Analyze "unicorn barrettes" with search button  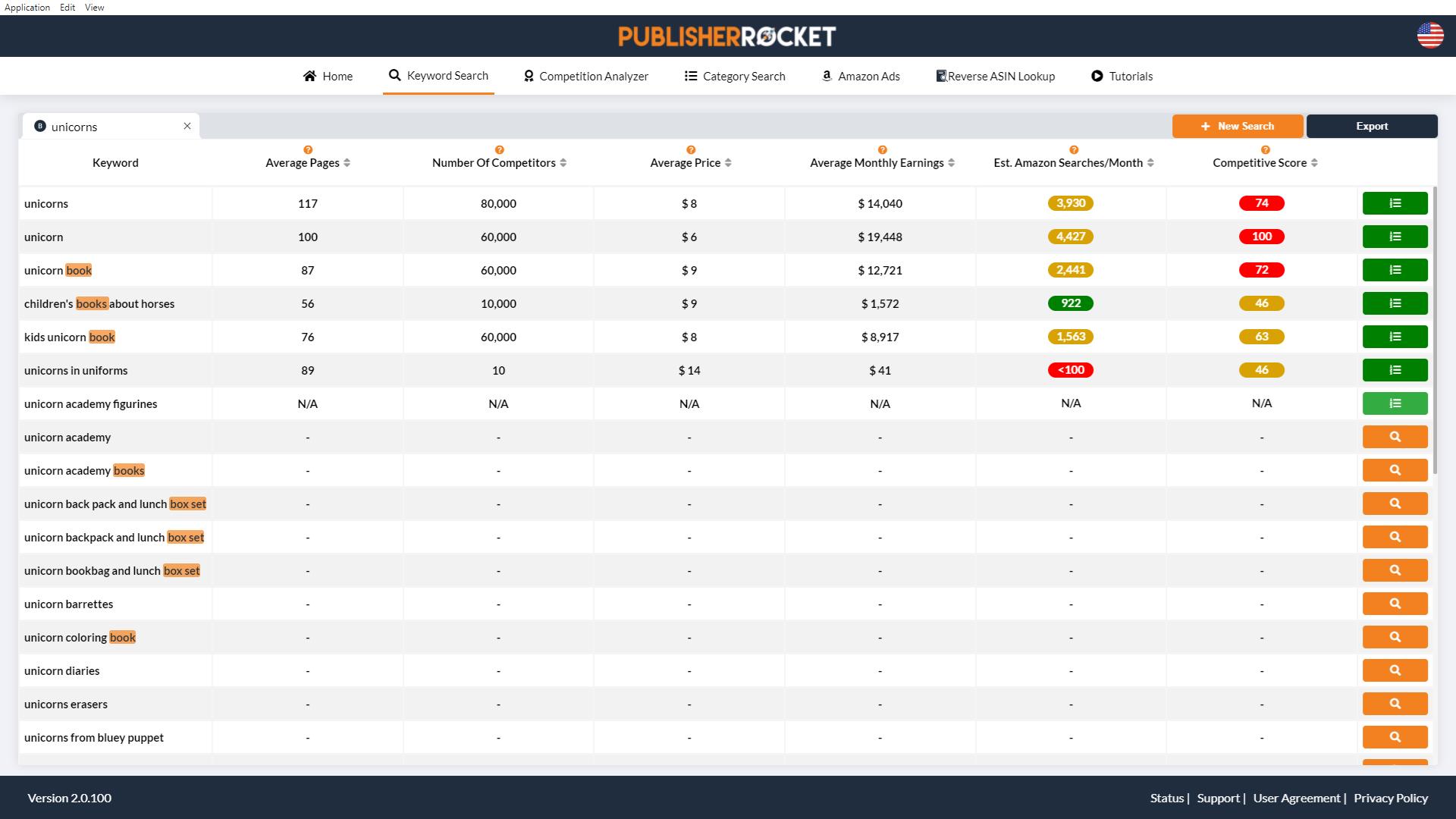[1395, 604]
